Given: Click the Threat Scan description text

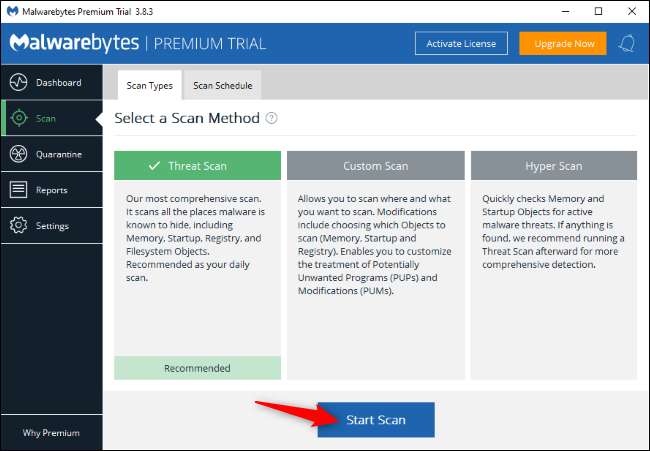Looking at the screenshot, I should [x=195, y=238].
